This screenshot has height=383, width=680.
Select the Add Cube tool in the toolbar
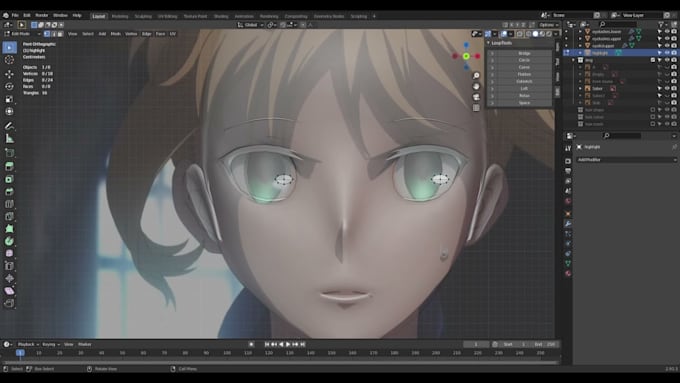[x=10, y=153]
